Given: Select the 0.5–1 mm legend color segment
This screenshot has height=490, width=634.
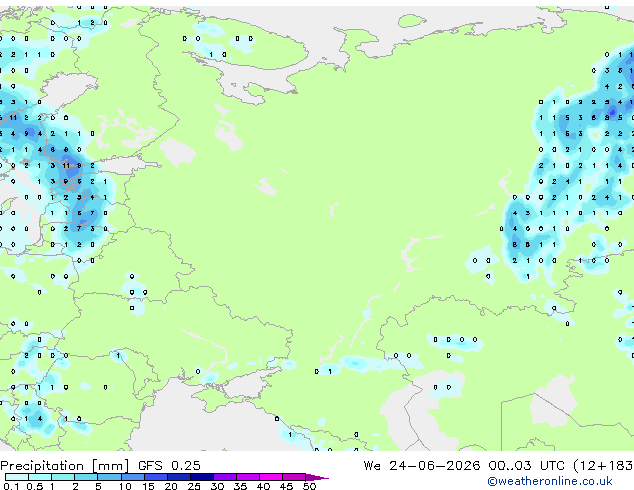Looking at the screenshot, I should coord(40,477).
